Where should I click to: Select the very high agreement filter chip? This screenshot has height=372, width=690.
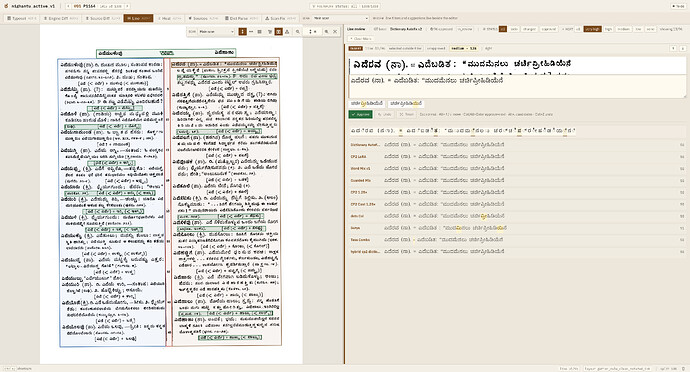[x=592, y=29]
